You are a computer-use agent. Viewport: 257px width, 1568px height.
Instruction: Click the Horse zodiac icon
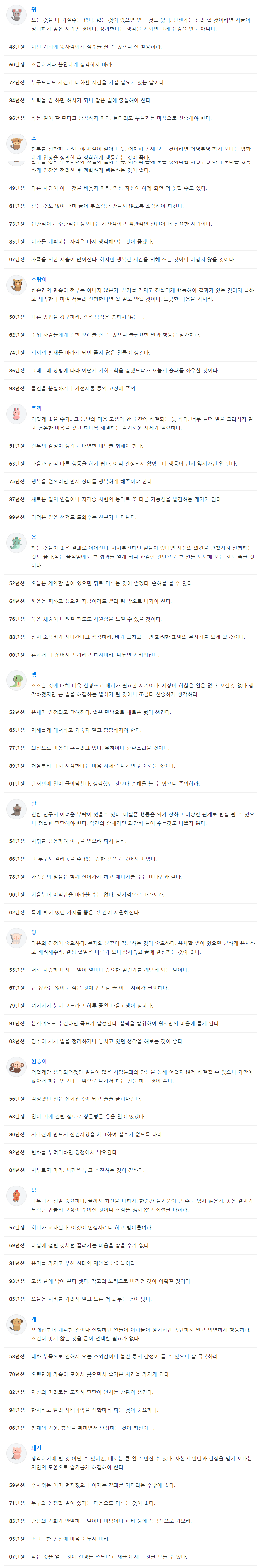pyautogui.click(x=16, y=809)
